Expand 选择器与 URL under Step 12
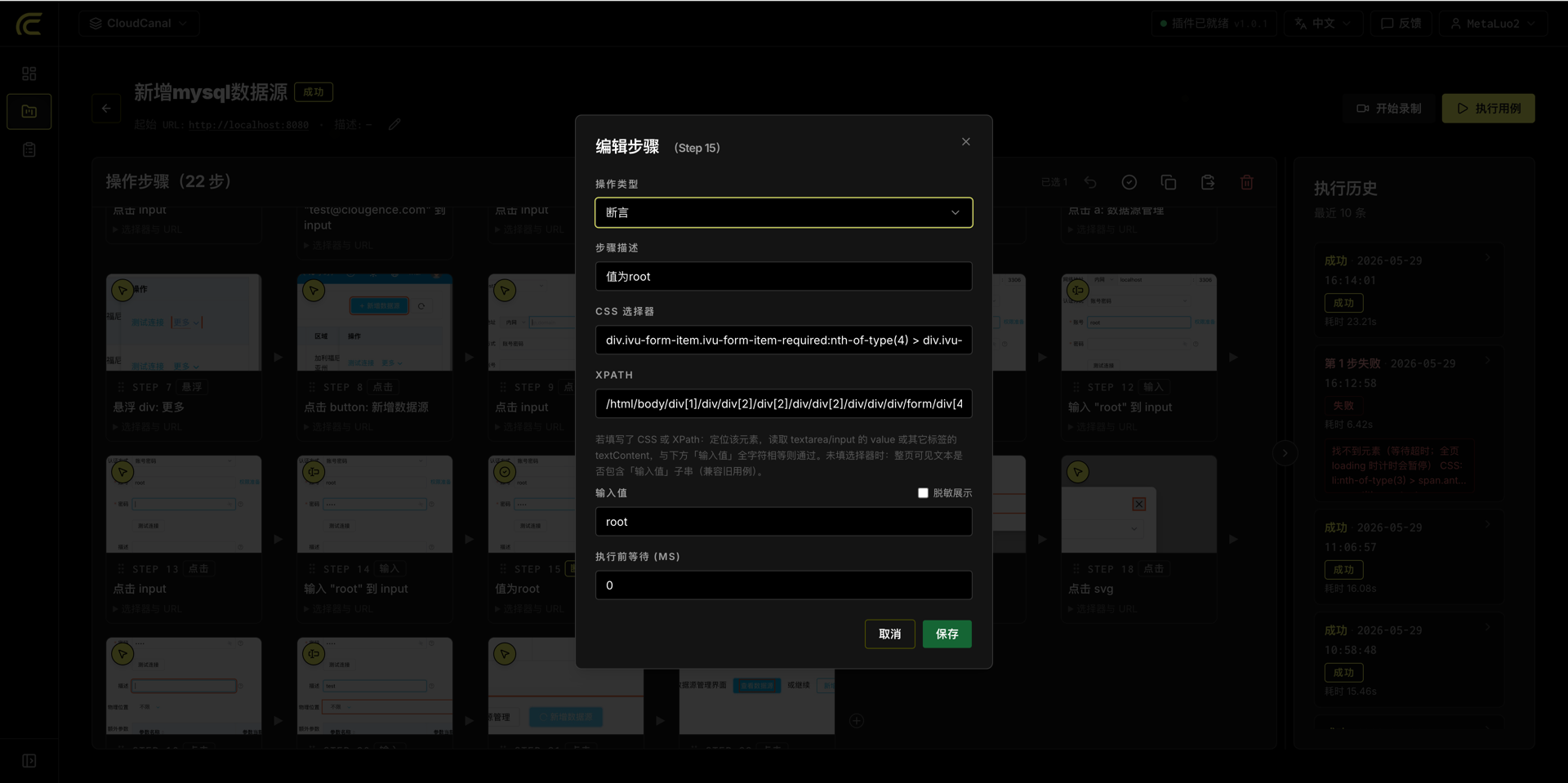1568x783 pixels. pos(1102,427)
